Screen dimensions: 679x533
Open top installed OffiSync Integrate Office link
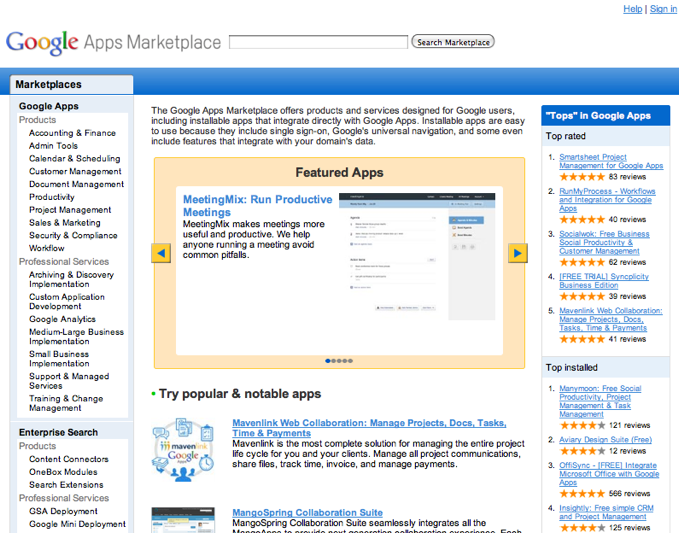(x=609, y=474)
